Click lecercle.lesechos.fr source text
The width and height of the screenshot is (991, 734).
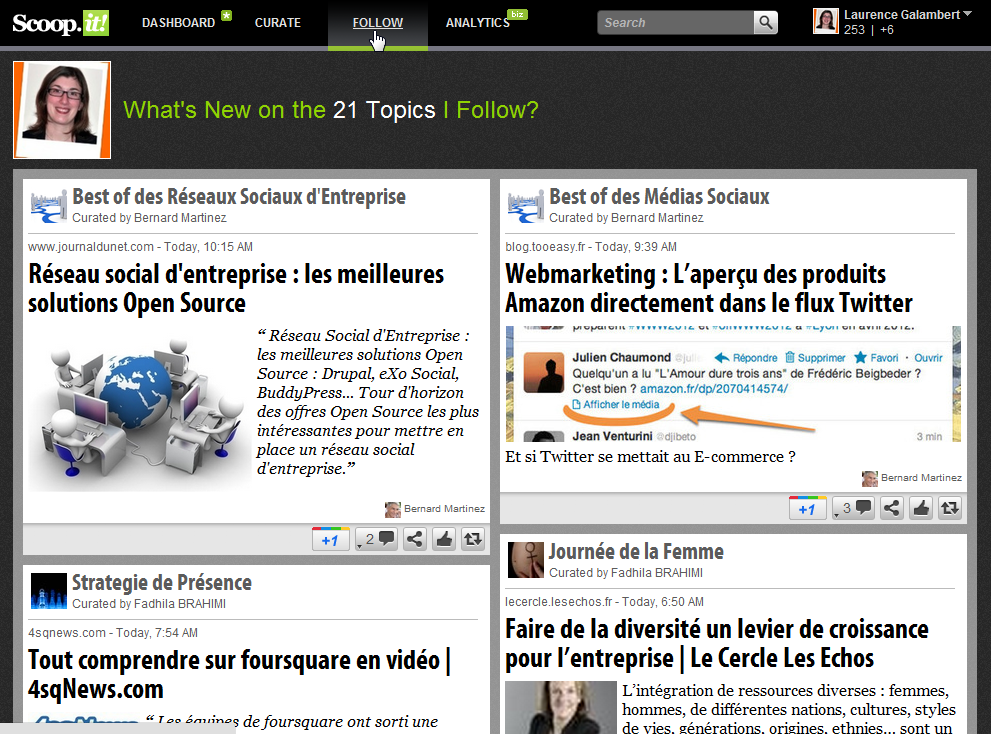coord(559,602)
